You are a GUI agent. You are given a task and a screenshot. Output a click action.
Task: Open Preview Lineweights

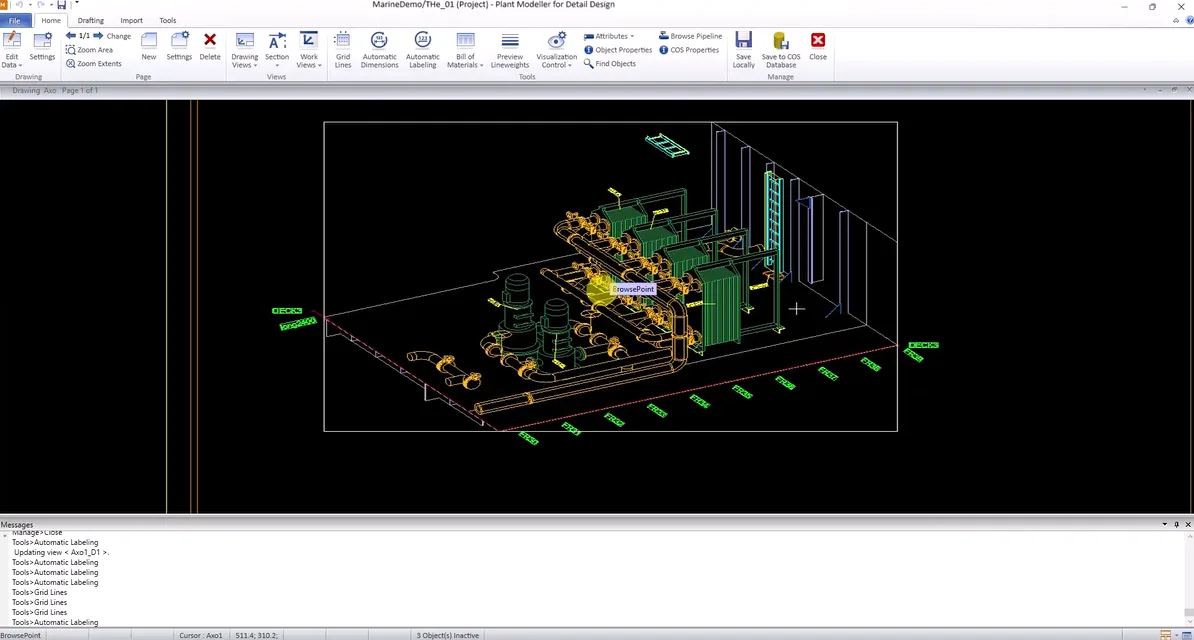click(510, 48)
